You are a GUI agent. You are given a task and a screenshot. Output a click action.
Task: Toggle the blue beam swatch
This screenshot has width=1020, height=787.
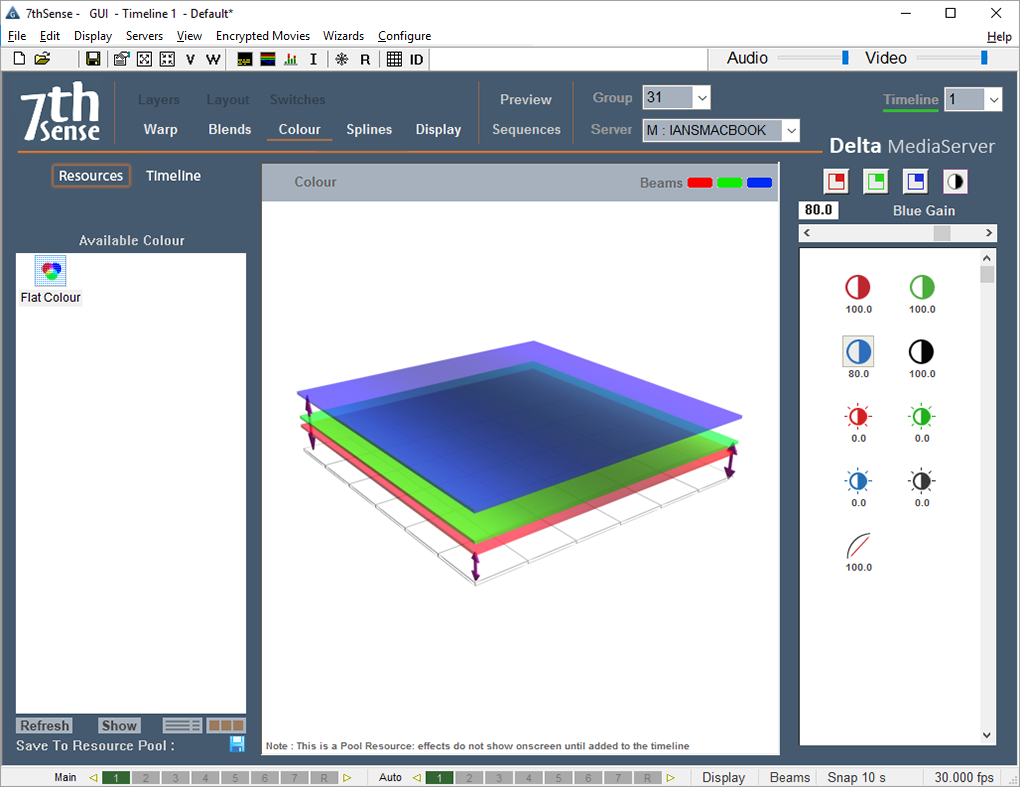(x=760, y=183)
